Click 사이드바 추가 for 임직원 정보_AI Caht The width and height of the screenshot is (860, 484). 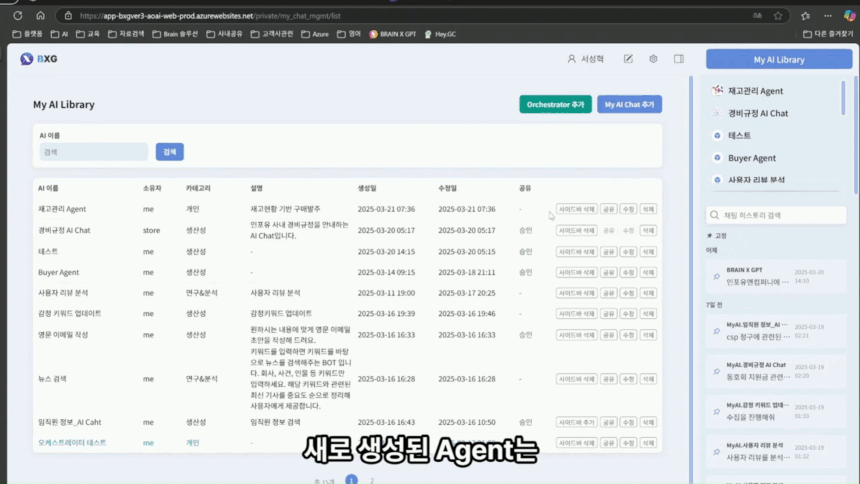[x=576, y=422]
